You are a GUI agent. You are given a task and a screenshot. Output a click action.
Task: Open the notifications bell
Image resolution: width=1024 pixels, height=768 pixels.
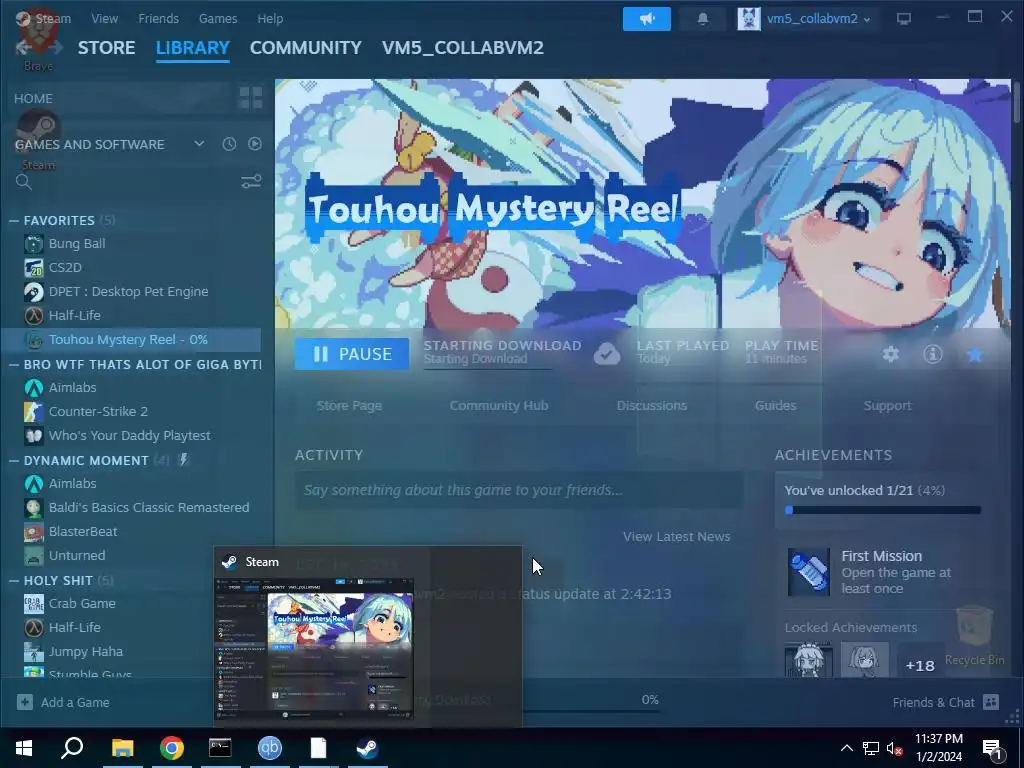(703, 19)
